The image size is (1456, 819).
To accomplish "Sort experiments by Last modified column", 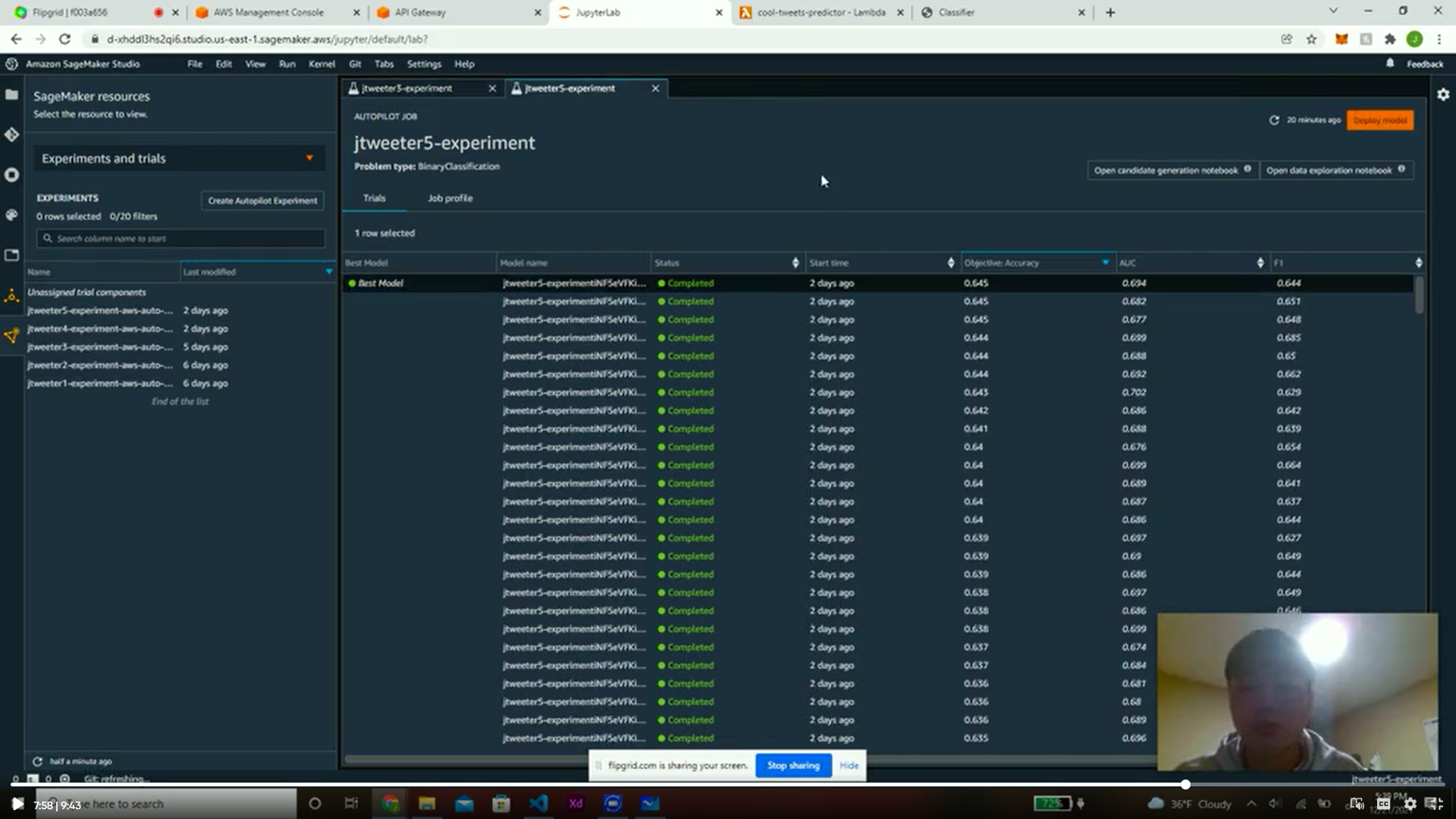I will [258, 271].
